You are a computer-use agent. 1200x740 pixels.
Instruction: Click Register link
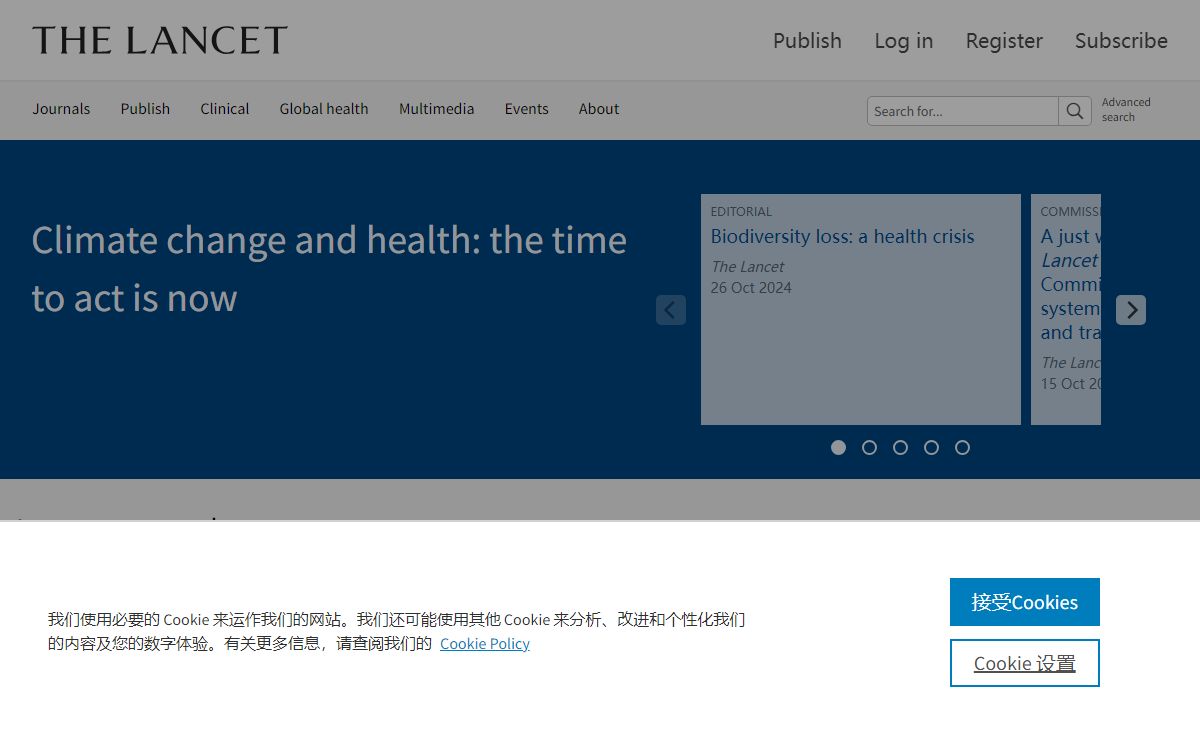(1004, 41)
